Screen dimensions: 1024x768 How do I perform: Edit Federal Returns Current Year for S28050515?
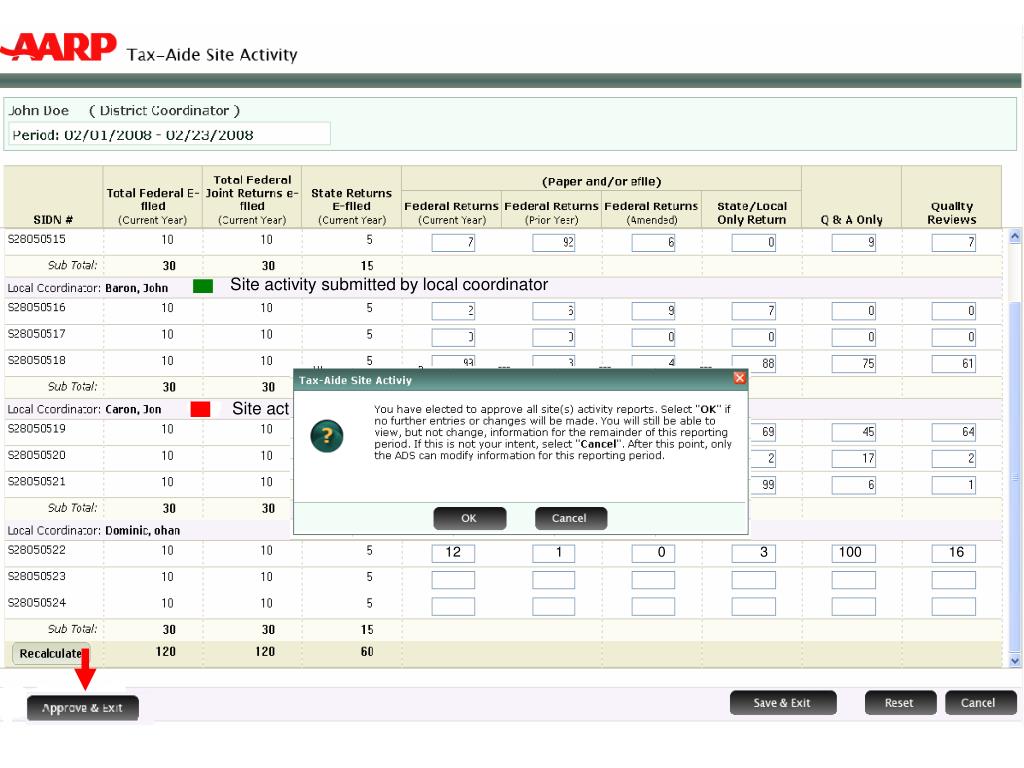click(453, 242)
